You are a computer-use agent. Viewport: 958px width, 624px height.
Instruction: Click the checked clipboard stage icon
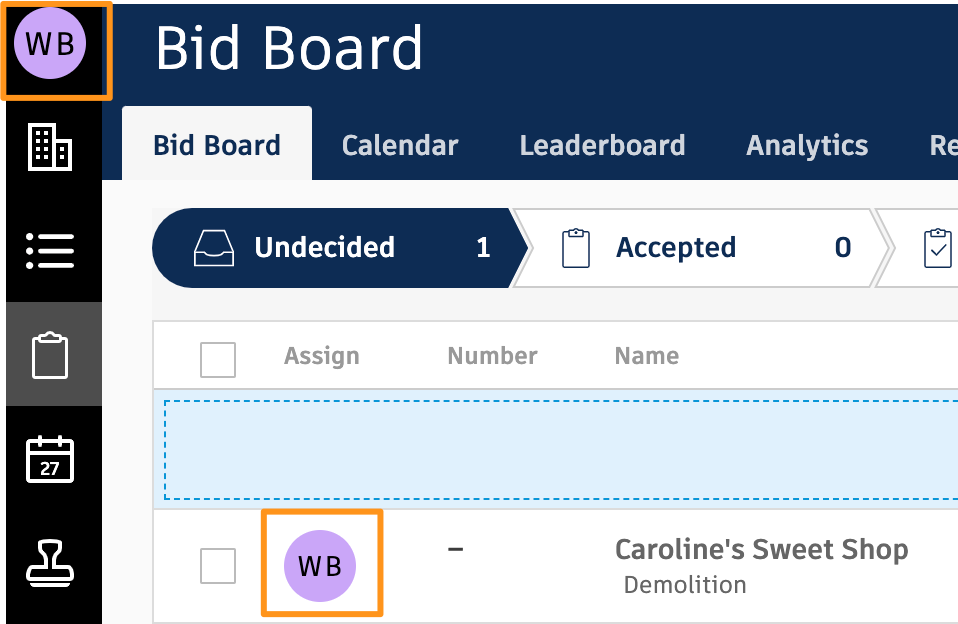[938, 248]
